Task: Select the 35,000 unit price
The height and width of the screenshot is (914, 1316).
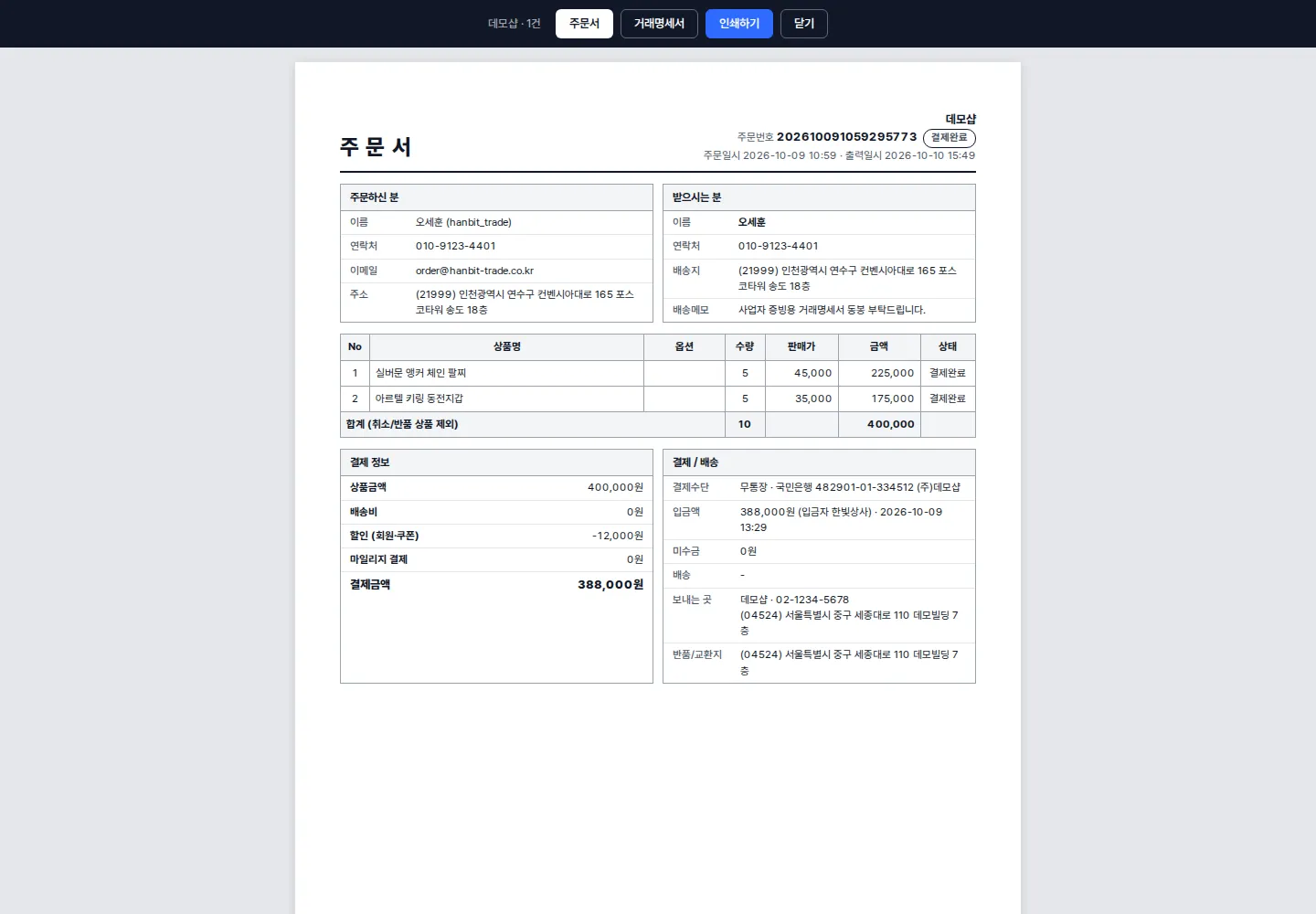Action: click(813, 399)
